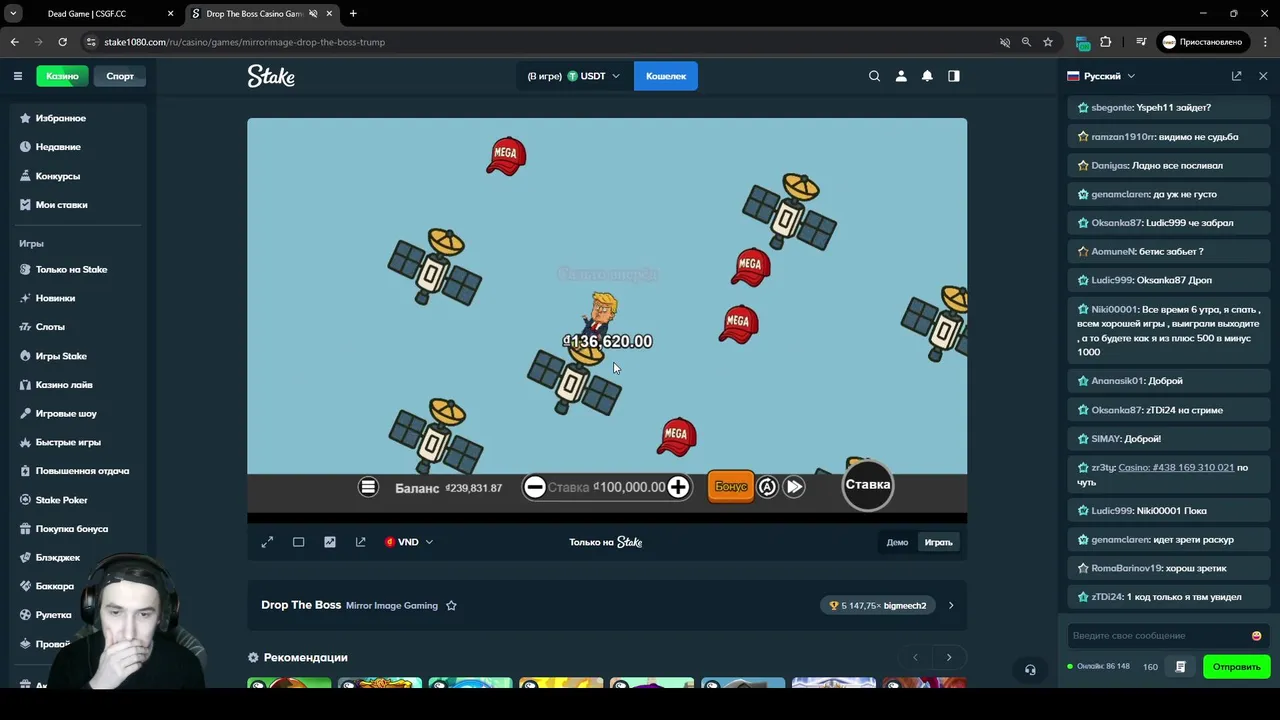Bookmark this page with star icon
The height and width of the screenshot is (720, 1280).
[1048, 42]
